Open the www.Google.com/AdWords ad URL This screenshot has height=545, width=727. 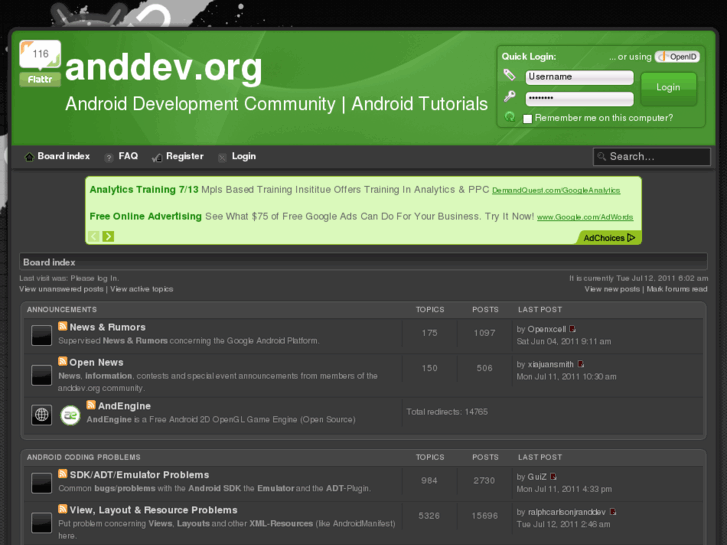[x=585, y=217]
